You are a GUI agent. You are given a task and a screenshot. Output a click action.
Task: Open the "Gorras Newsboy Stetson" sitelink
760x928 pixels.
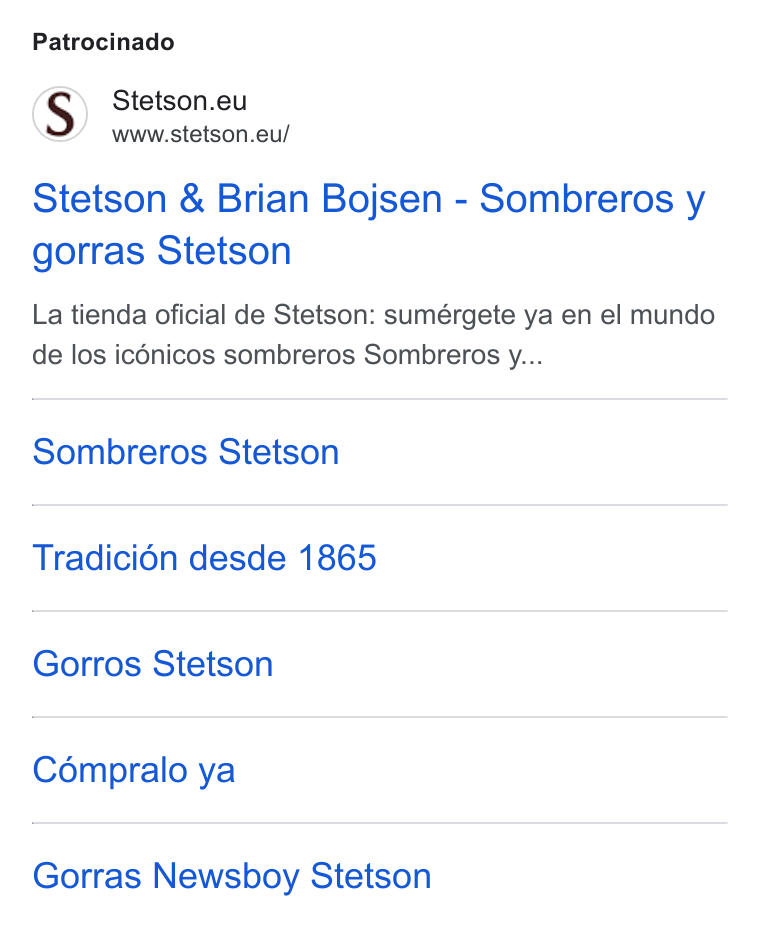[x=232, y=877]
